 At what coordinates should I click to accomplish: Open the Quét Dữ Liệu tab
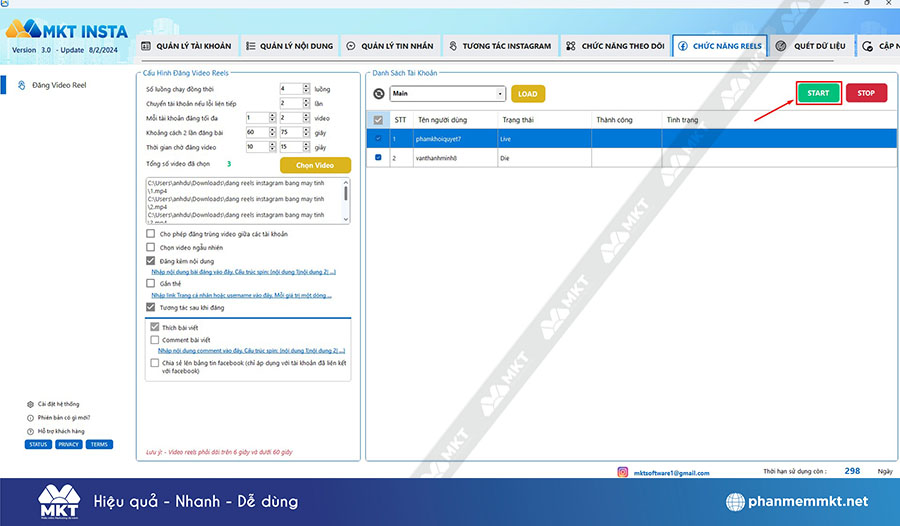coord(812,46)
